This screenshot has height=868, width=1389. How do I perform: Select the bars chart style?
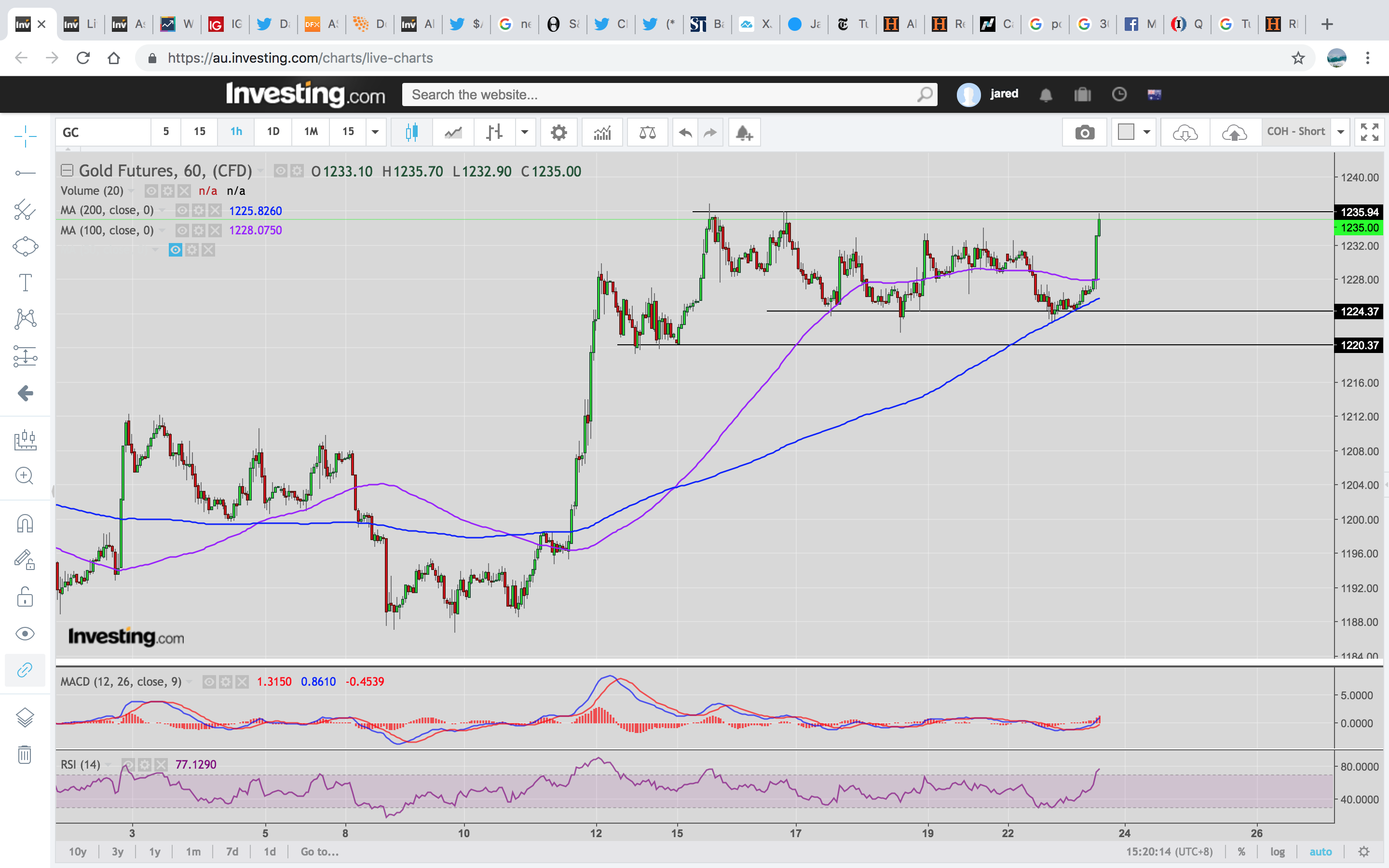point(494,133)
